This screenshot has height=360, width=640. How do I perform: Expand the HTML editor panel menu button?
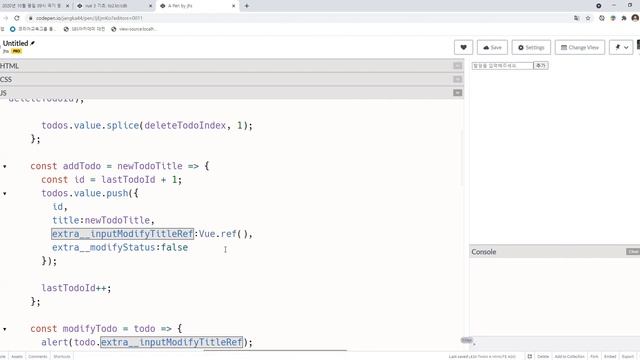(458, 66)
